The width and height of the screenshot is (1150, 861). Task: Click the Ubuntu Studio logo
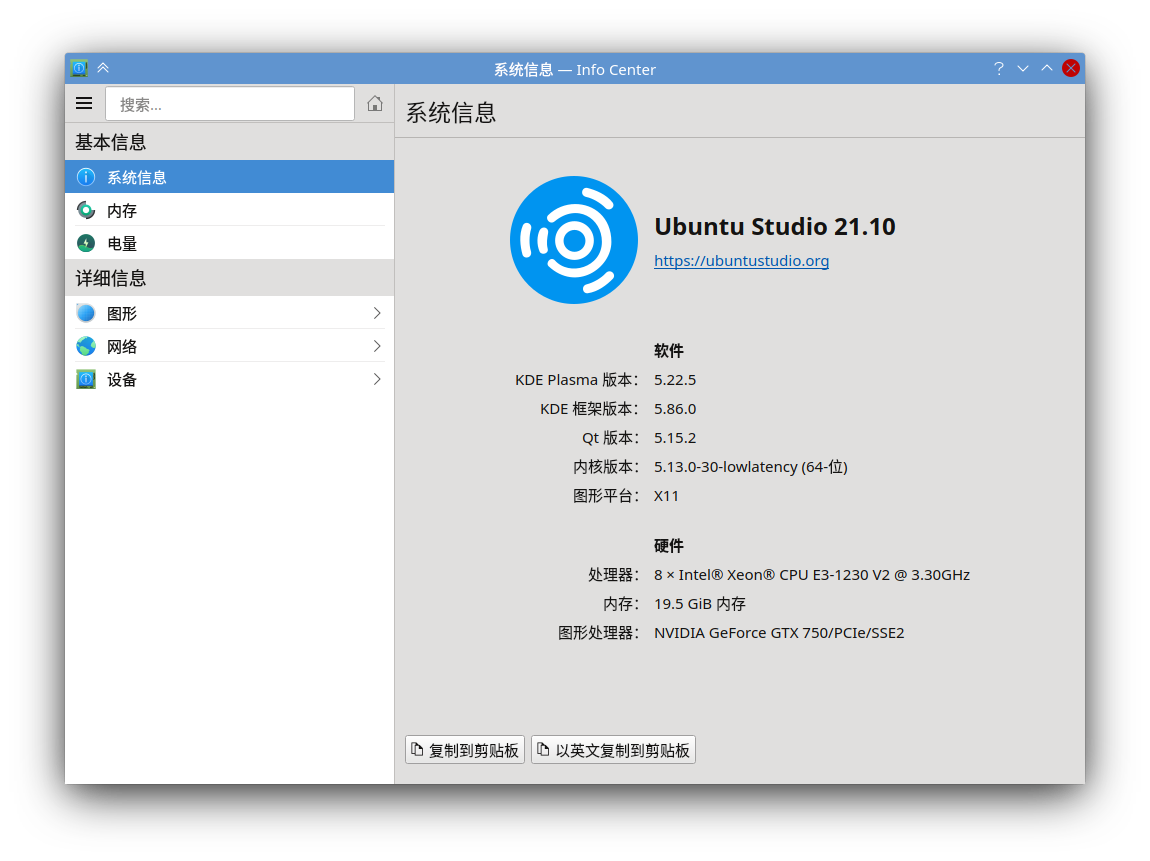(x=574, y=240)
